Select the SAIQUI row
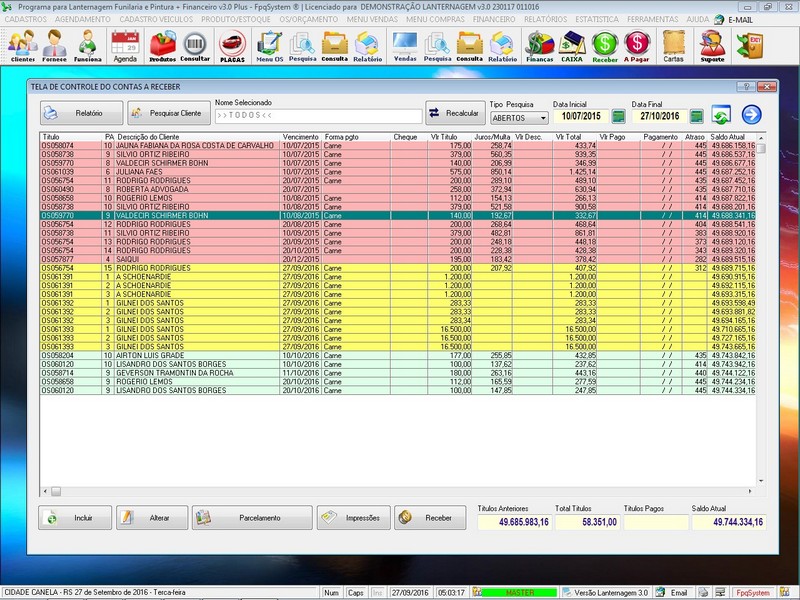The height and width of the screenshot is (600, 800). [x=397, y=259]
